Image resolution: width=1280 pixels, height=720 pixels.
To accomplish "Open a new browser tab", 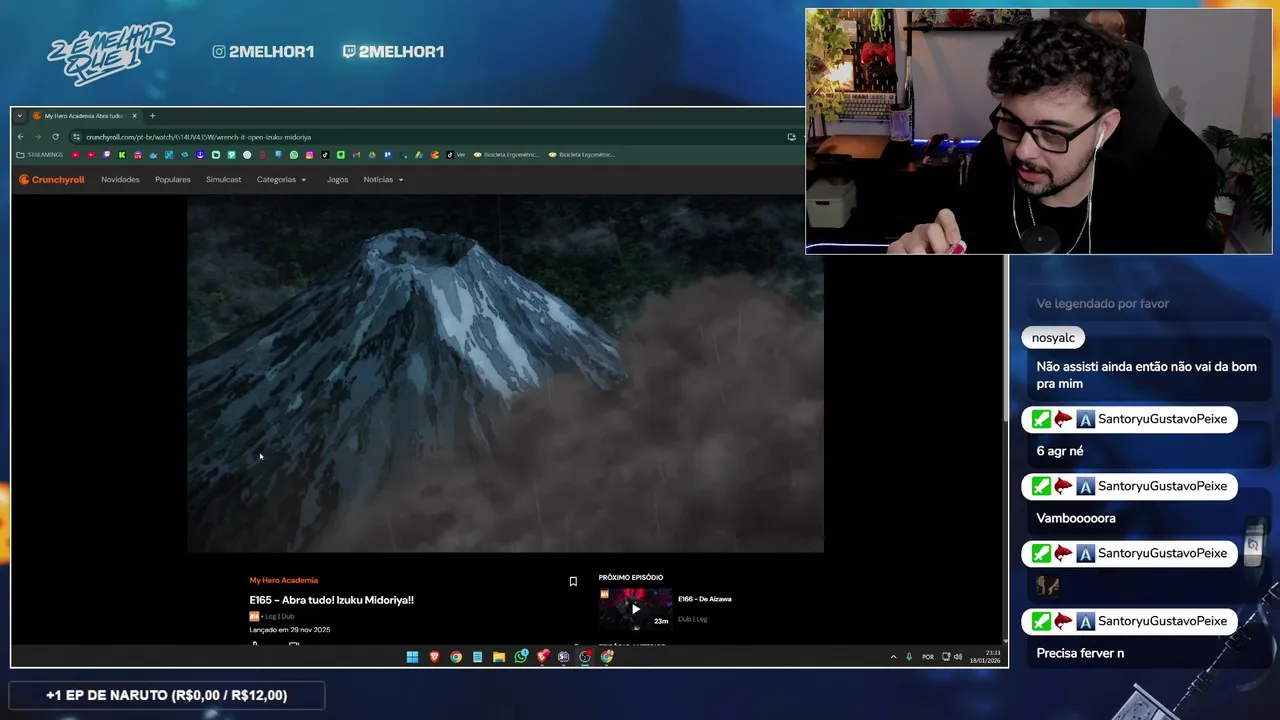I will click(x=152, y=116).
